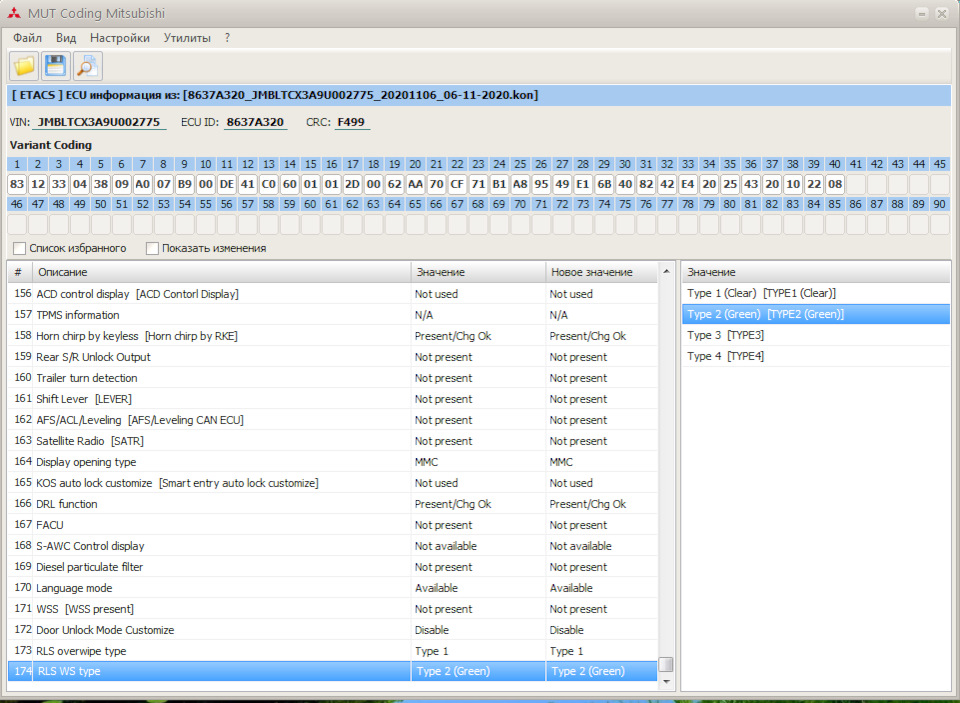Select row 160 Trailer turn detection

coord(332,378)
